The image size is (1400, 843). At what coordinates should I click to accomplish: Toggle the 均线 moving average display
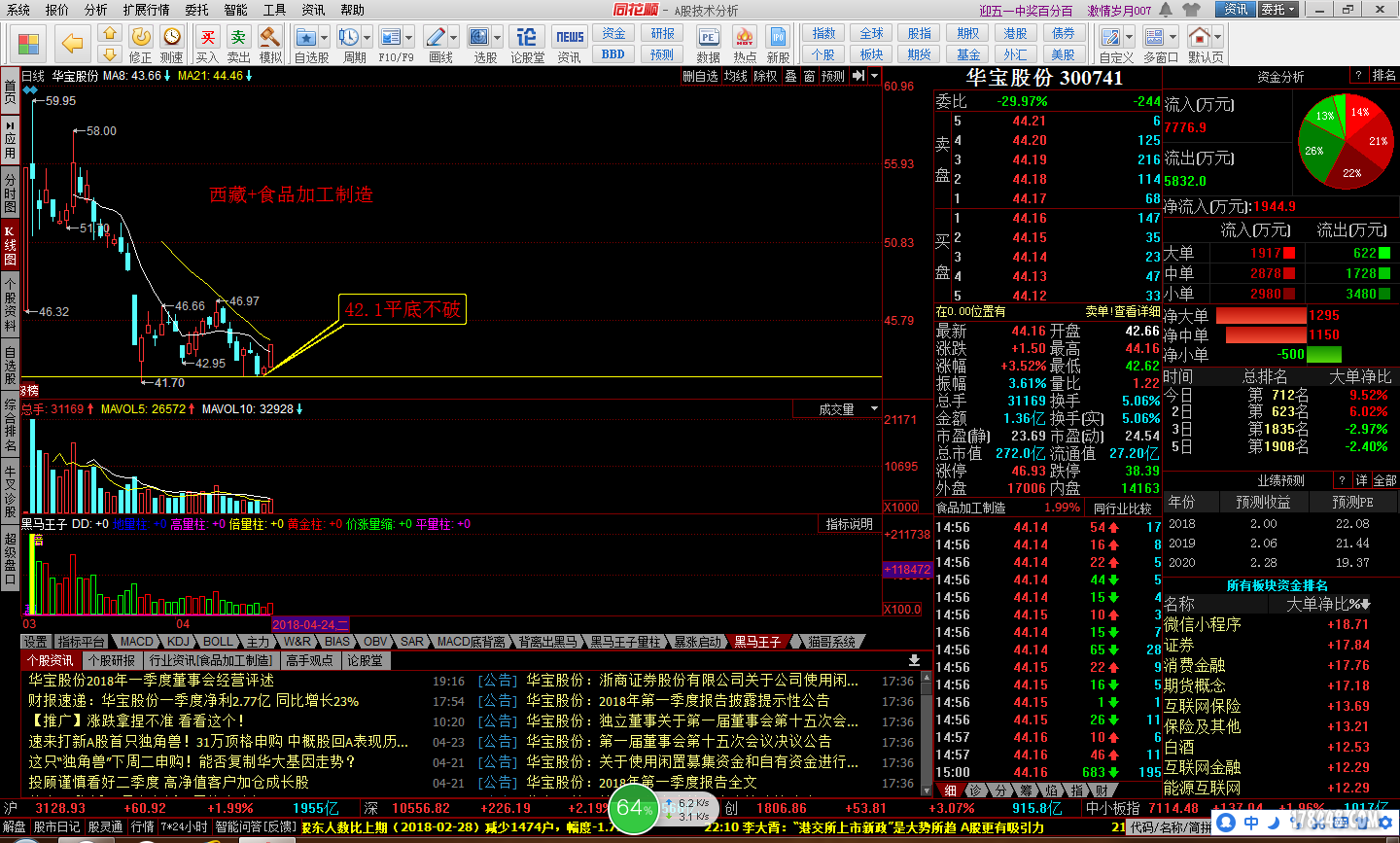point(736,76)
